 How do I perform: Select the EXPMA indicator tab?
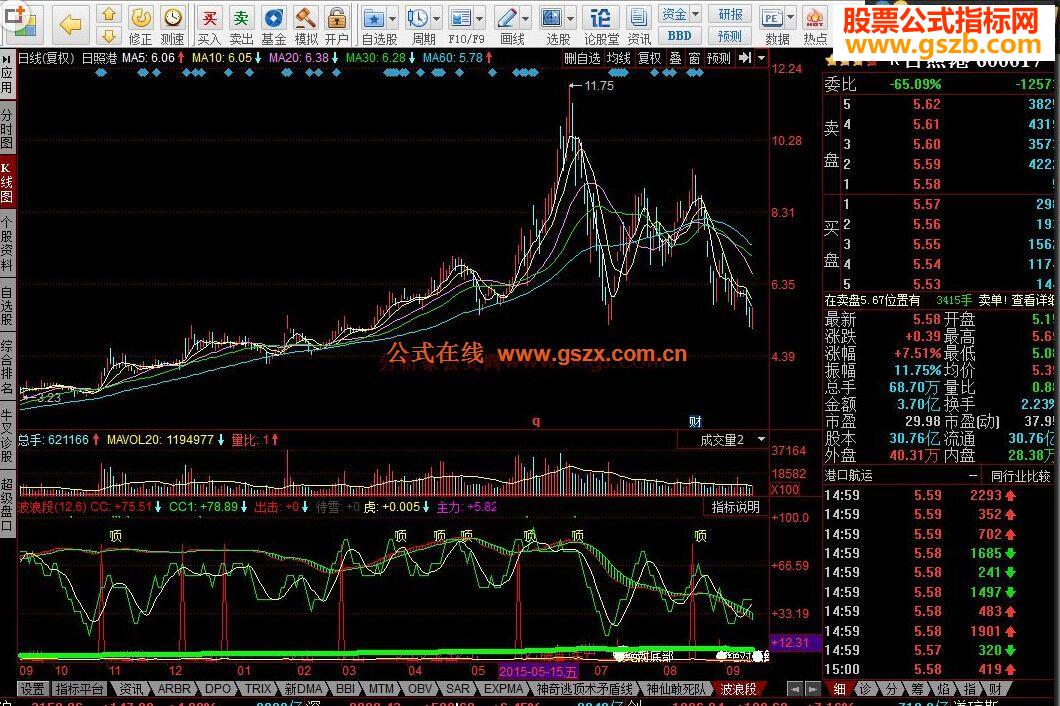504,689
